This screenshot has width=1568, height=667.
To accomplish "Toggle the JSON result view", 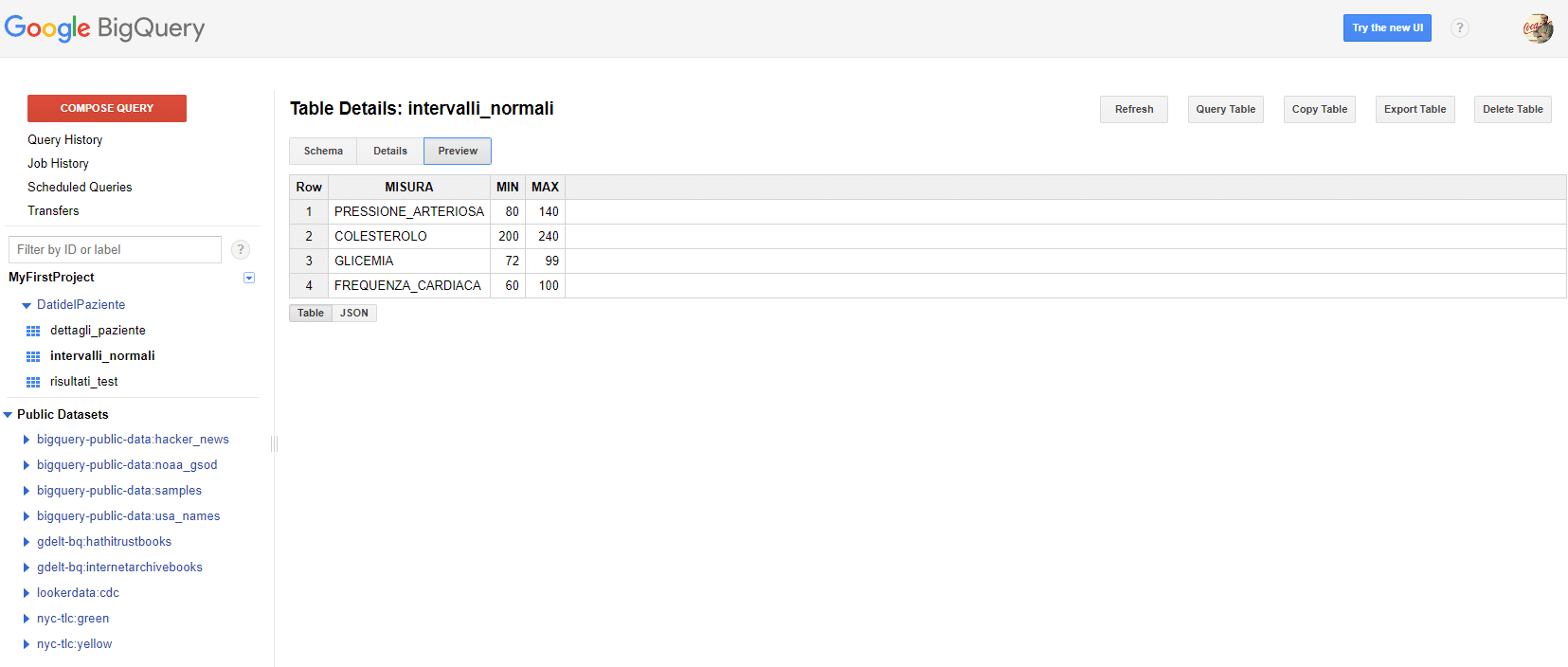I will click(x=354, y=313).
